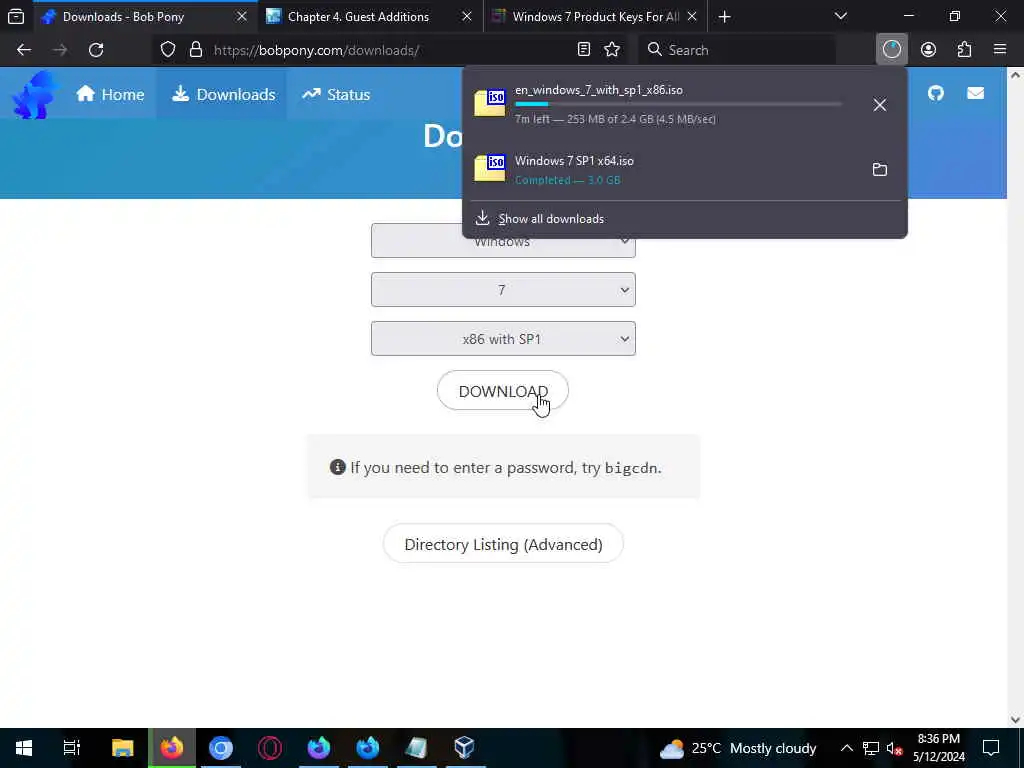Click Show all downloads
This screenshot has height=768, width=1024.
pos(551,219)
